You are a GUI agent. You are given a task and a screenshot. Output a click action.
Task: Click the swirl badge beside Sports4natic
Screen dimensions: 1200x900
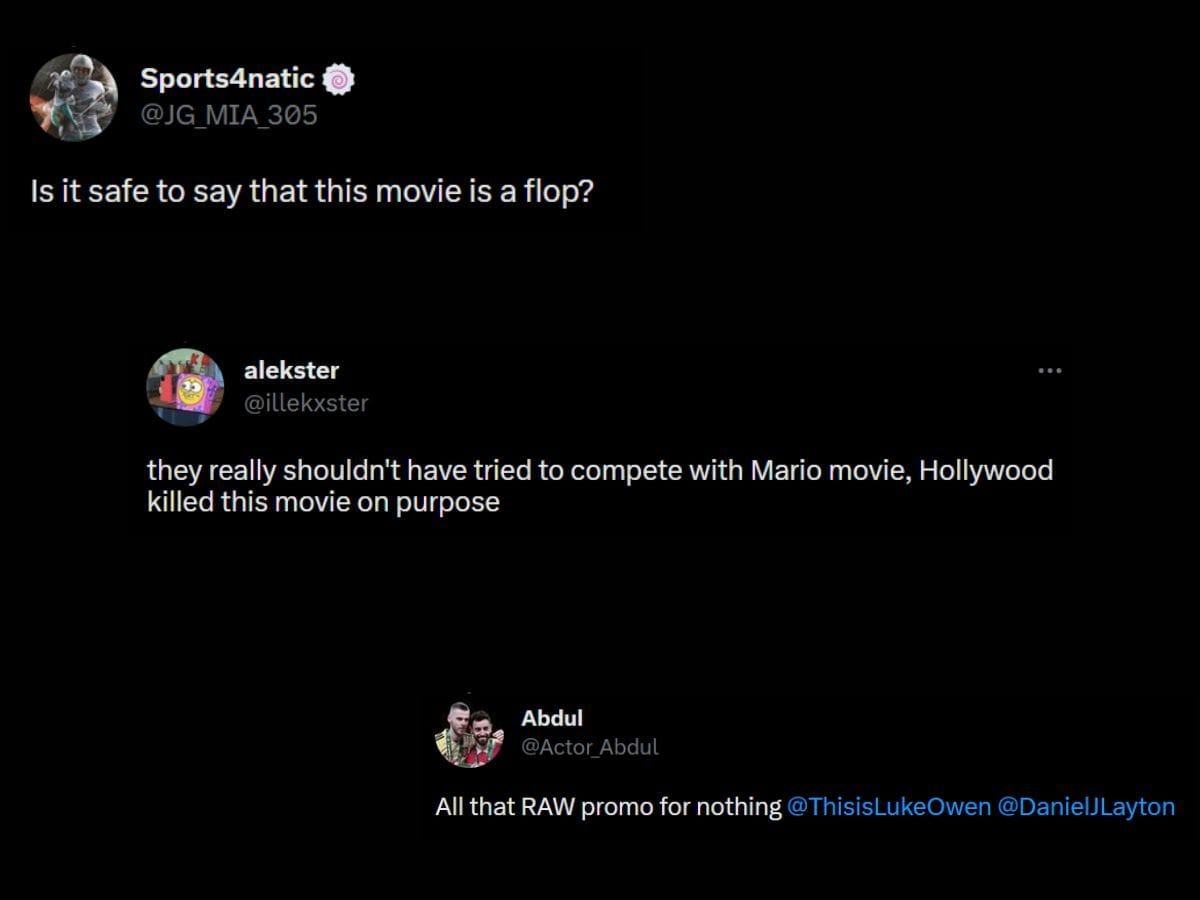pyautogui.click(x=338, y=77)
